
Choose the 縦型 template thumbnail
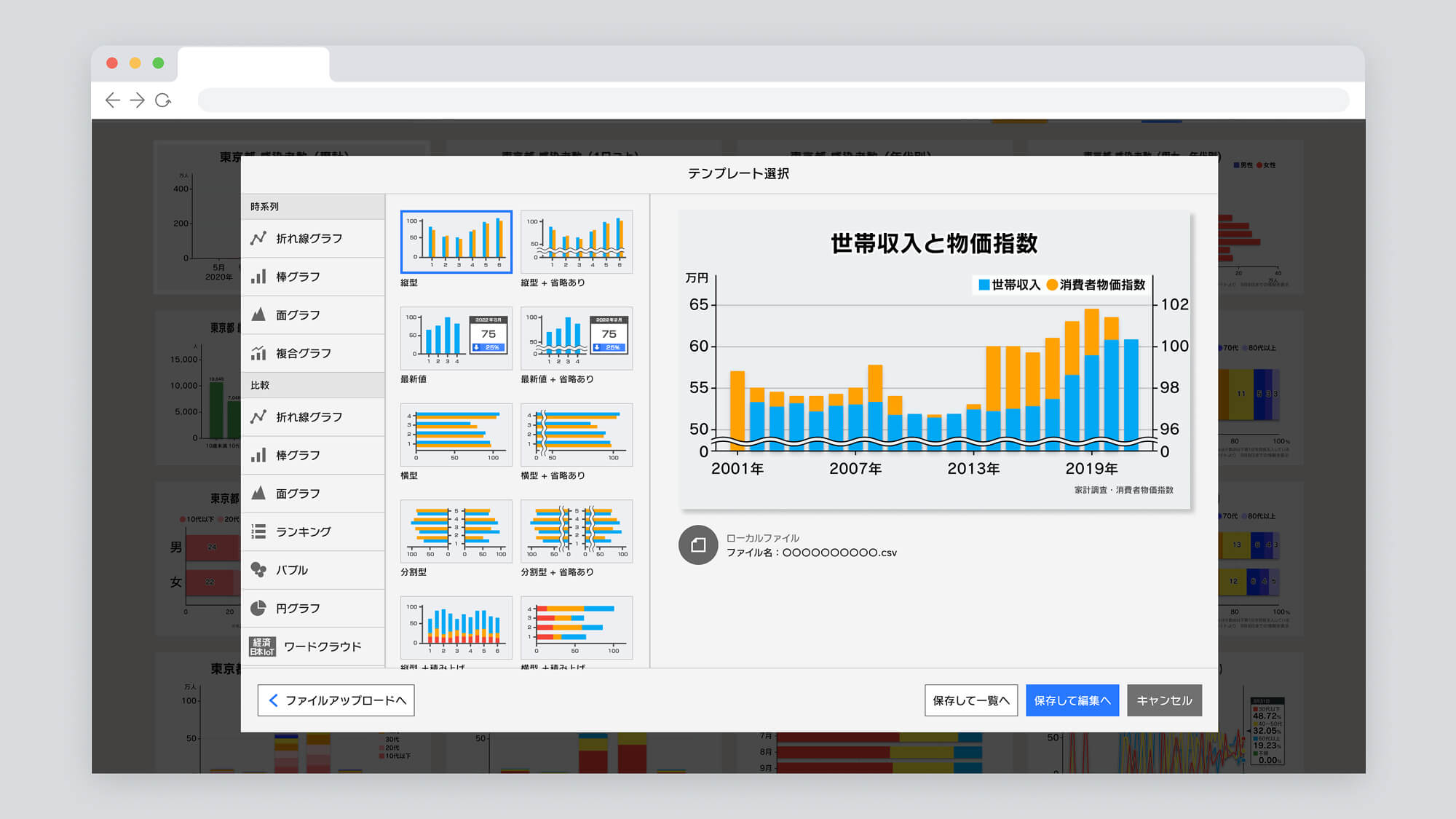click(x=456, y=242)
